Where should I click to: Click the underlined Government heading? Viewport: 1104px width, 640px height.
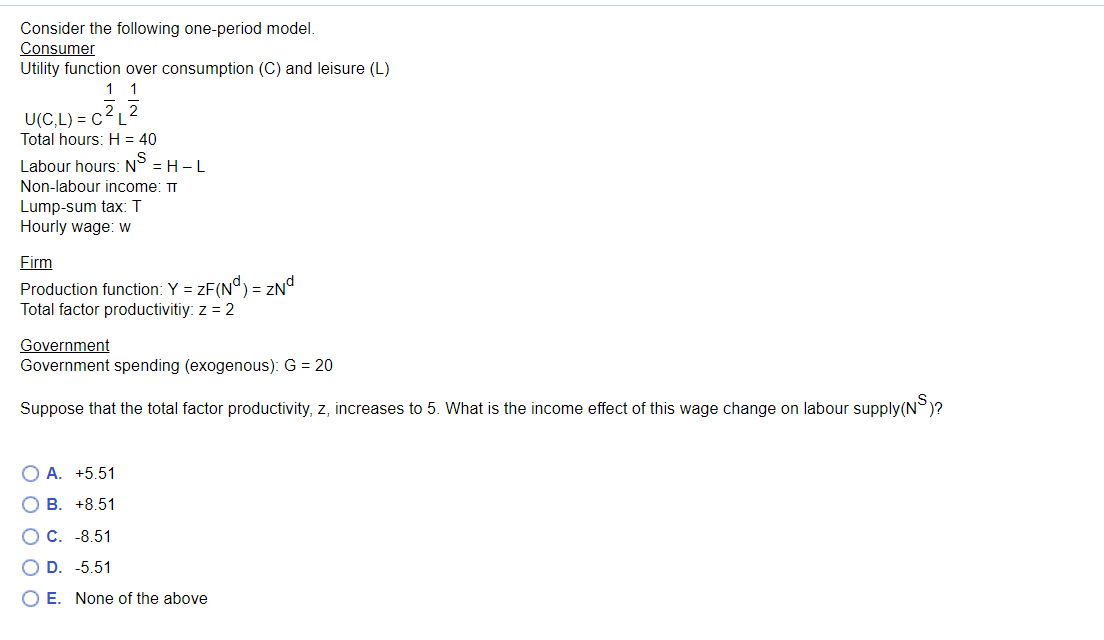64,345
